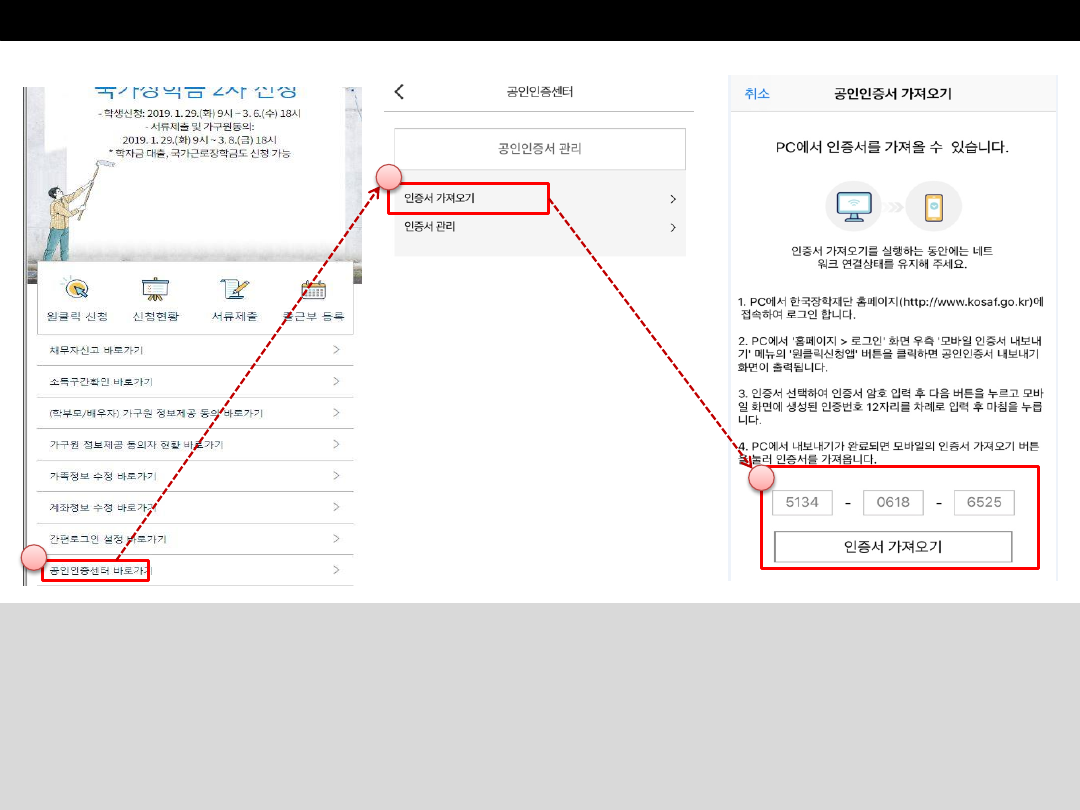The height and width of the screenshot is (810, 1080).
Task: Go back using the left arrow in 공인인증센터
Action: tap(400, 92)
